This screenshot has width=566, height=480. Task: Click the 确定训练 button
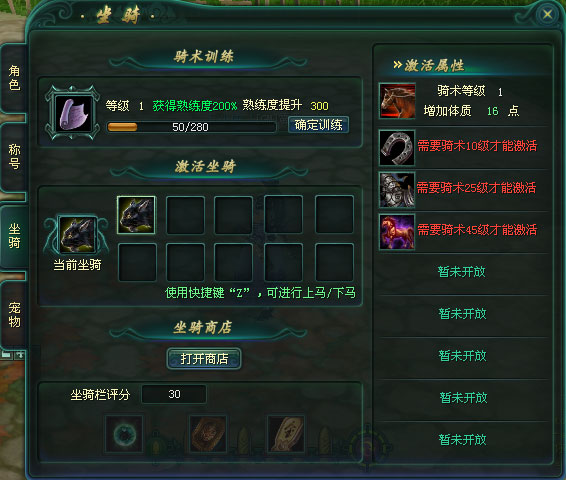(318, 125)
